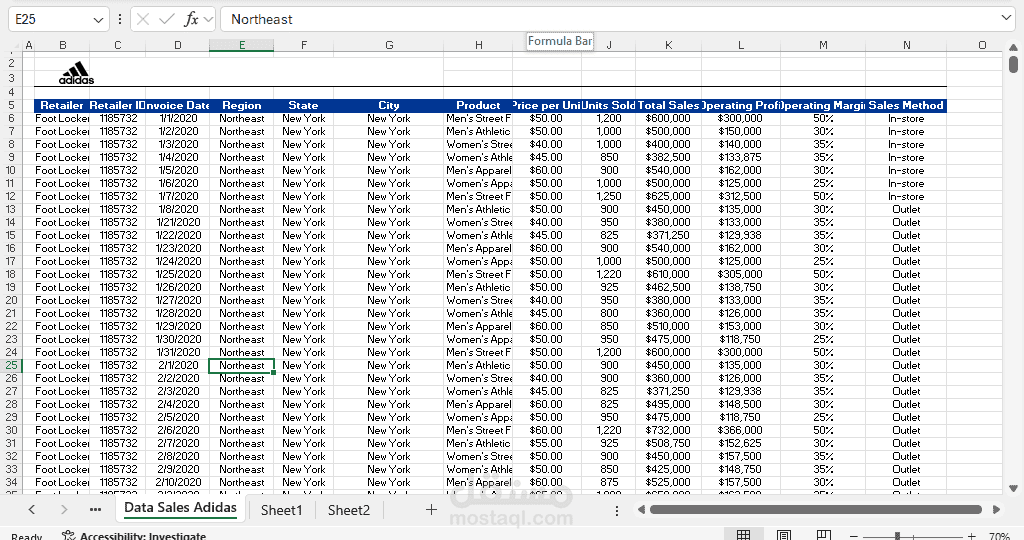Screen dimensions: 1024x540
Task: Click the vertical scrollbar up arrow
Action: coord(1013,48)
